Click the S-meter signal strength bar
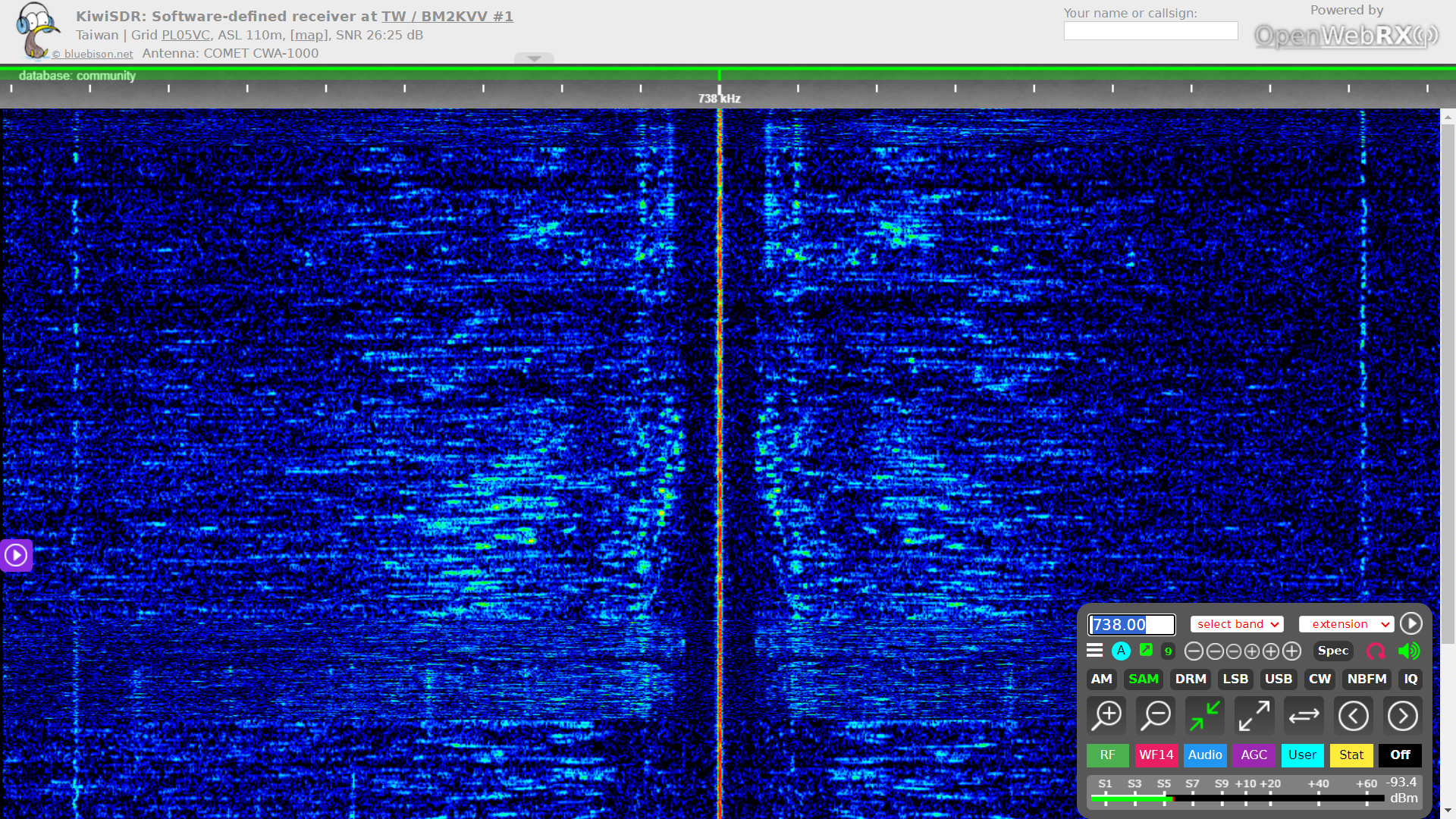Screen dimensions: 1456x819 1236,798
